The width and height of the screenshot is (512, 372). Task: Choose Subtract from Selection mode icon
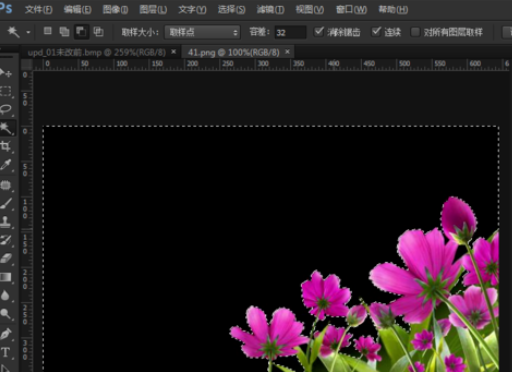coord(81,32)
